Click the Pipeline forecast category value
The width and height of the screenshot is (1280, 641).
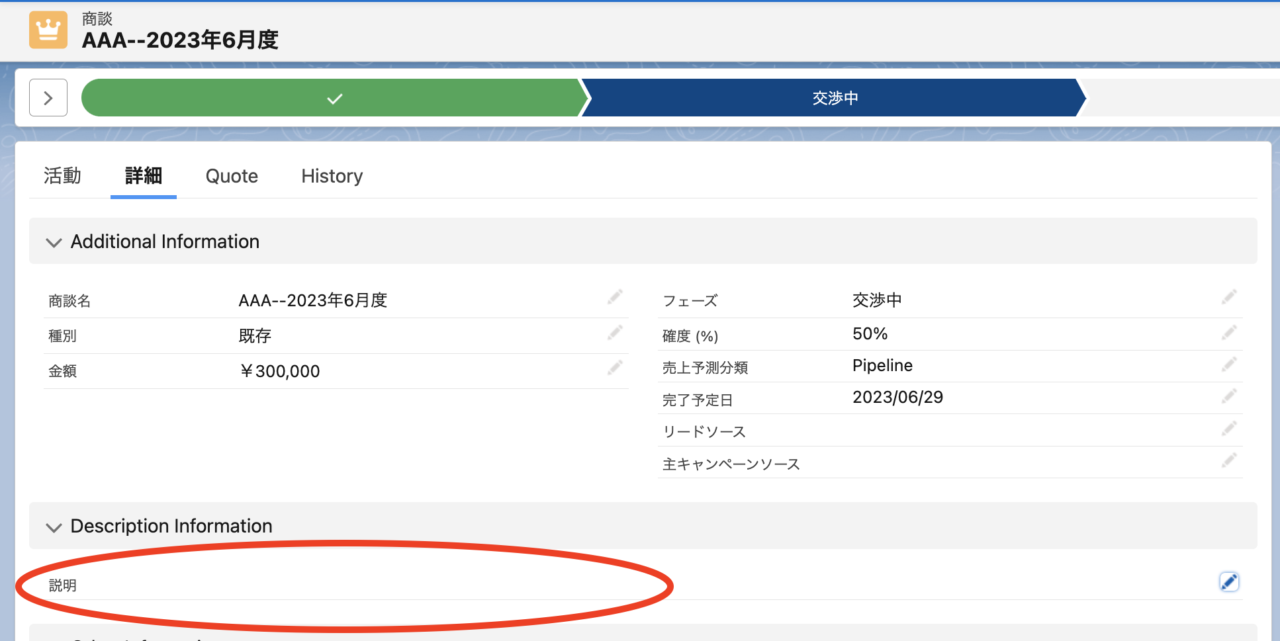pos(882,366)
